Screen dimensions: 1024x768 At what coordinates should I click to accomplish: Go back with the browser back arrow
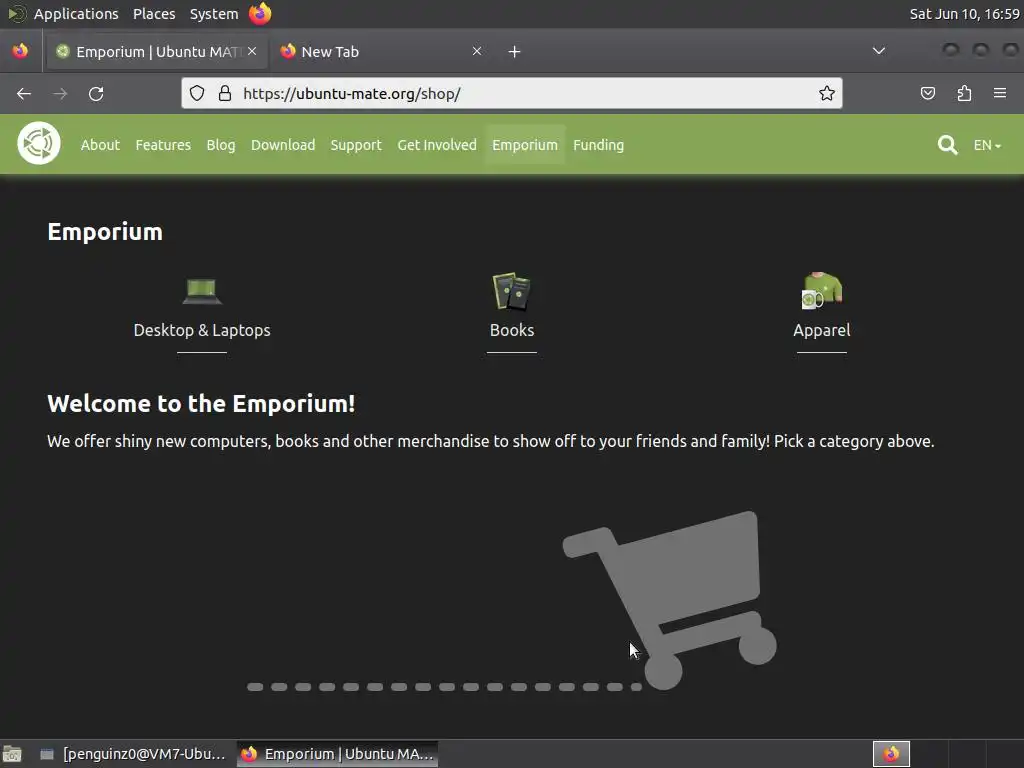pos(24,93)
